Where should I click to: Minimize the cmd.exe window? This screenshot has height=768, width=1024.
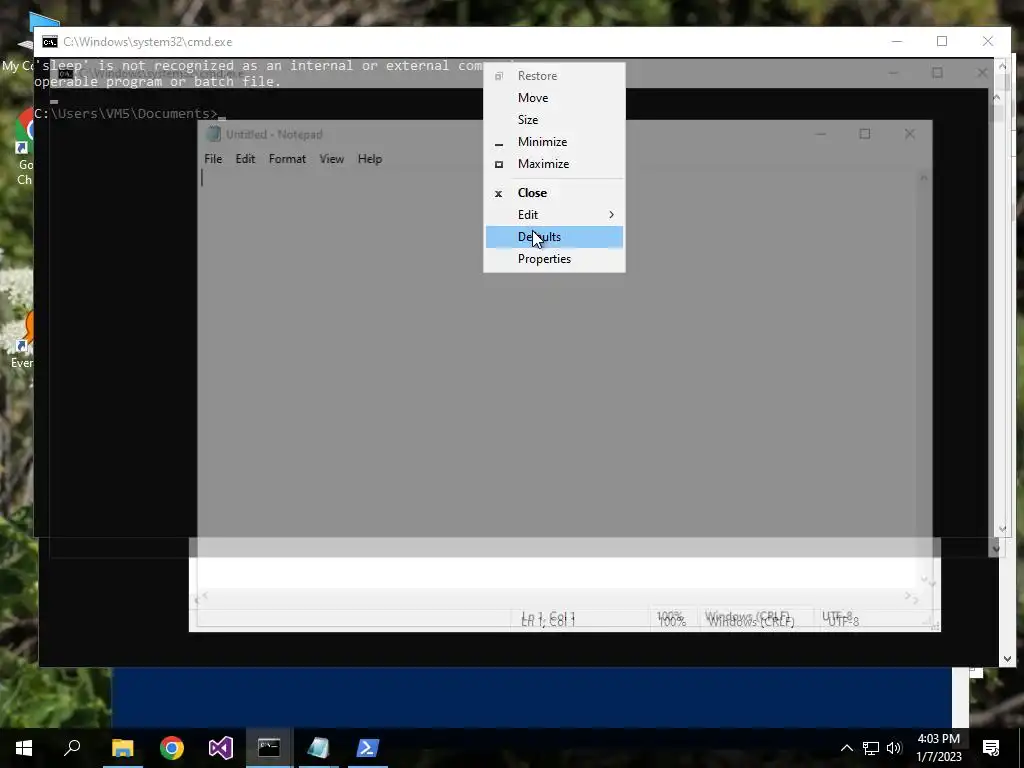tap(897, 42)
